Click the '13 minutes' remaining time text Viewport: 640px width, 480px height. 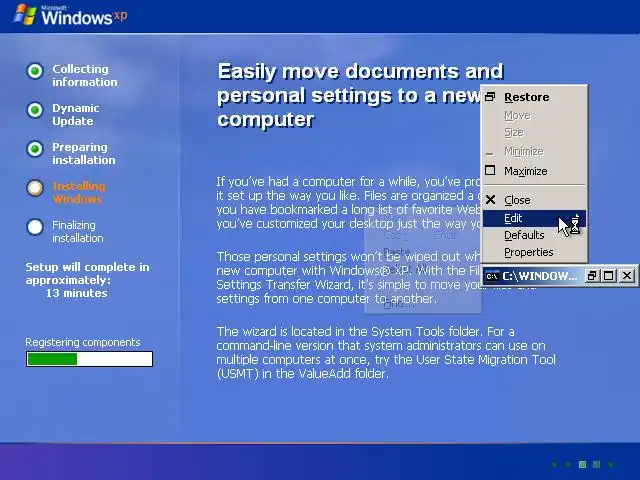coord(77,293)
